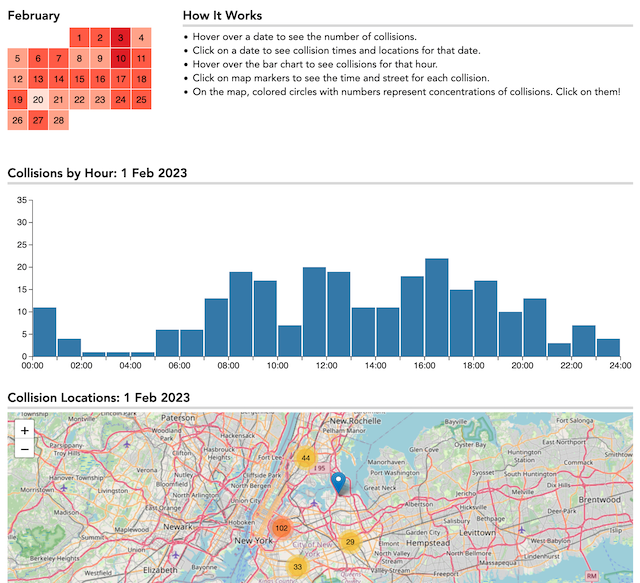
Task: Click the bar starting at 14:00
Action: click(388, 332)
